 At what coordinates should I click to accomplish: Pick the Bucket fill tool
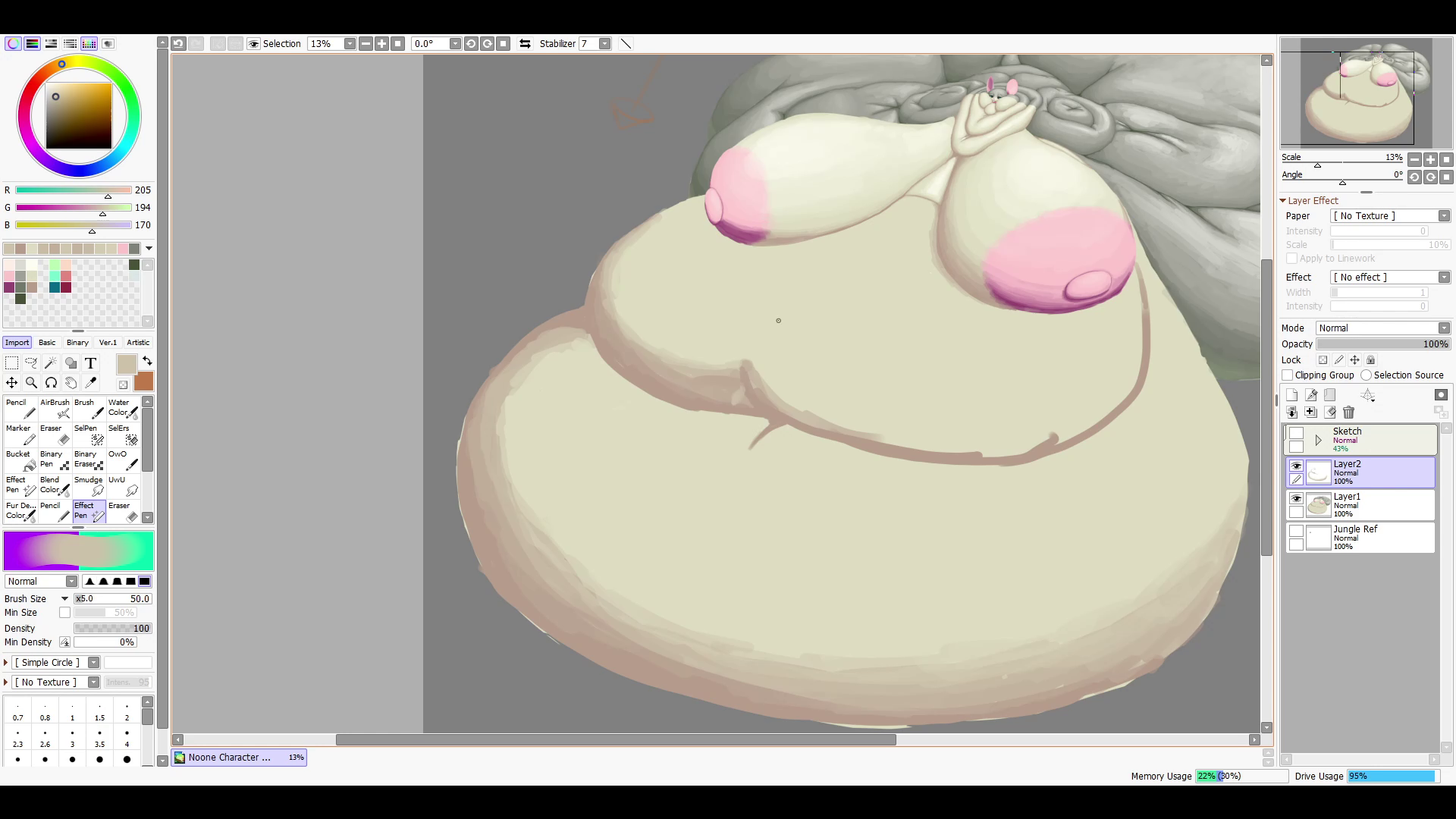tap(21, 460)
